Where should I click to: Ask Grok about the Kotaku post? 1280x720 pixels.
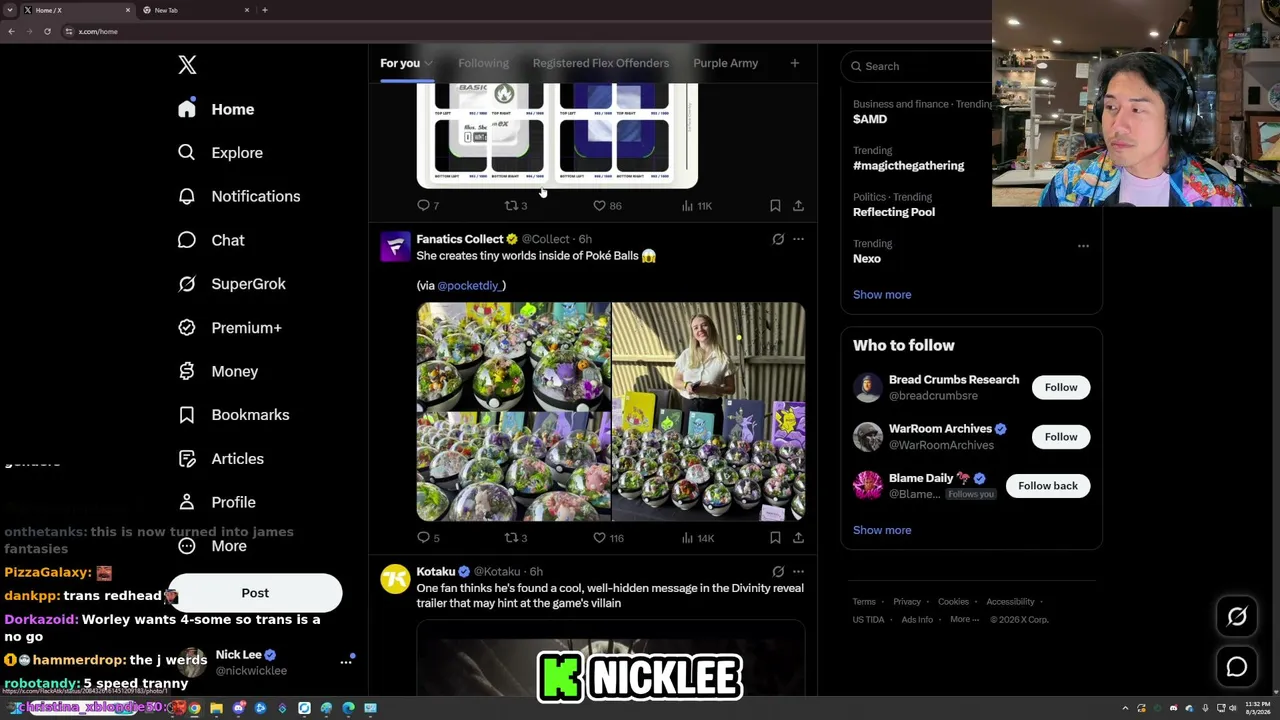pyautogui.click(x=778, y=572)
